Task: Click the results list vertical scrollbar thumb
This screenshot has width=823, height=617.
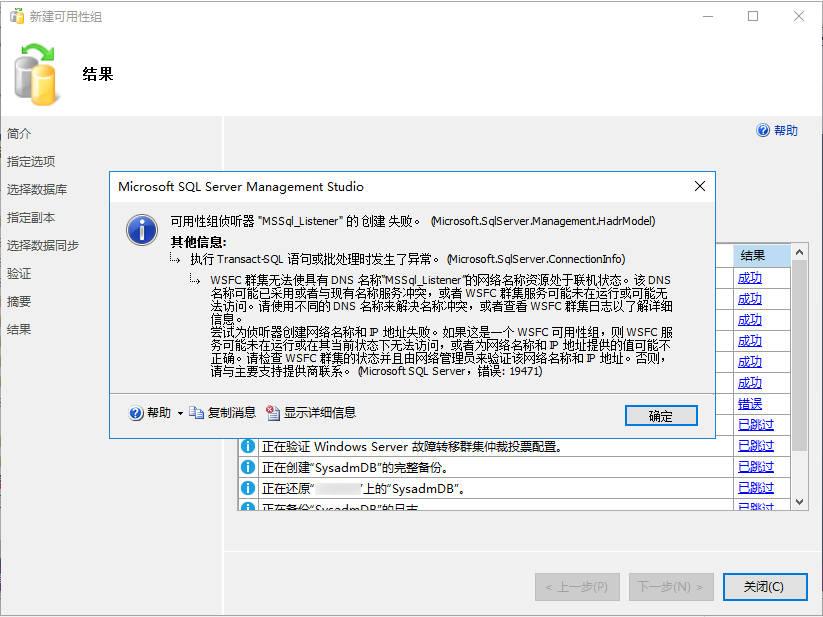Action: click(799, 355)
